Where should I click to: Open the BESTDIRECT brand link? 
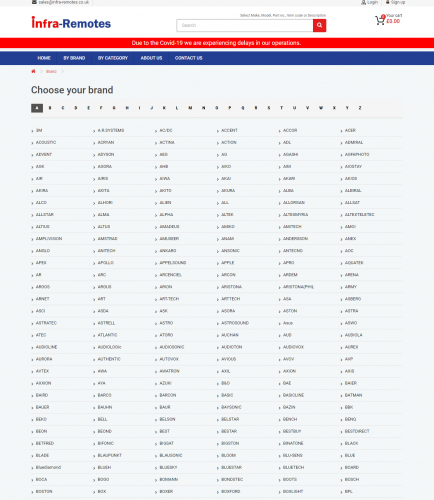tap(357, 431)
